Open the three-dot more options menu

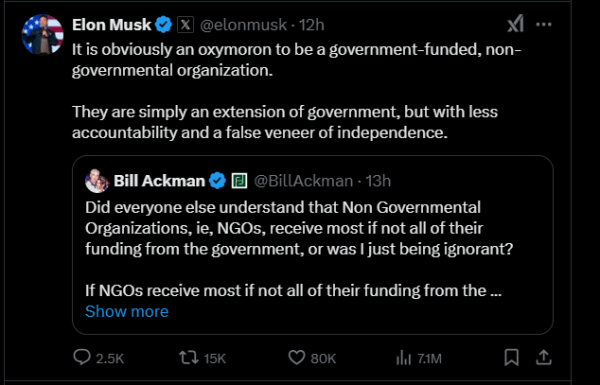[x=543, y=24]
